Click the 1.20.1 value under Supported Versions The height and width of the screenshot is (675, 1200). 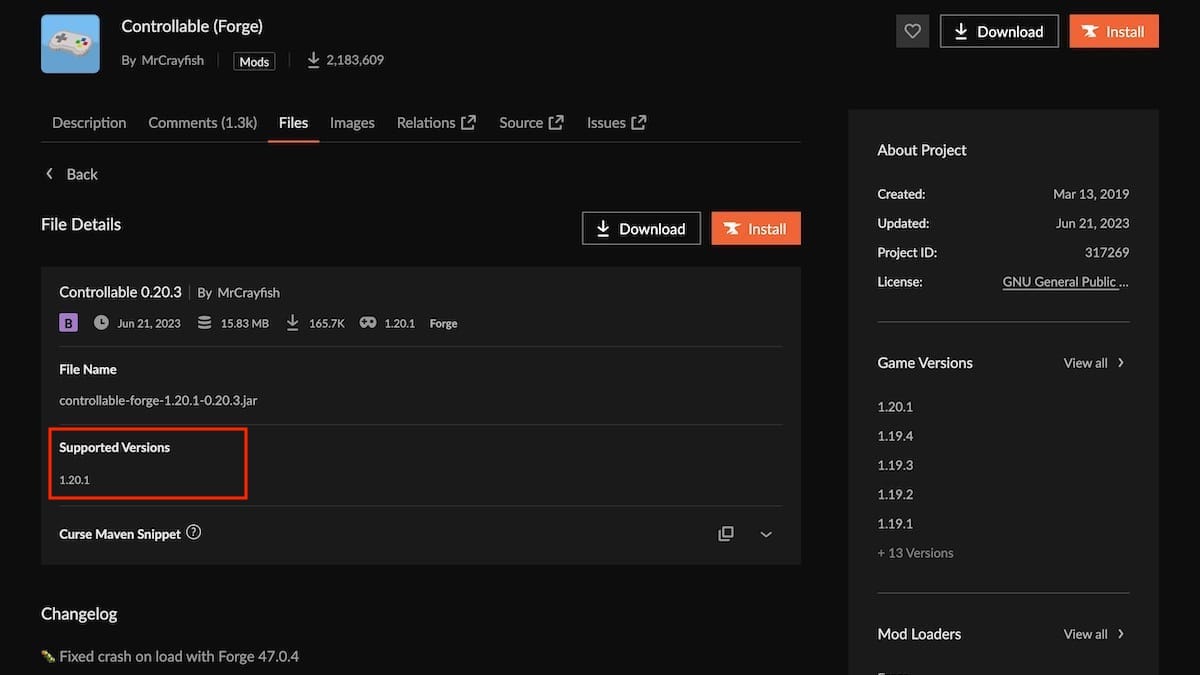click(74, 480)
